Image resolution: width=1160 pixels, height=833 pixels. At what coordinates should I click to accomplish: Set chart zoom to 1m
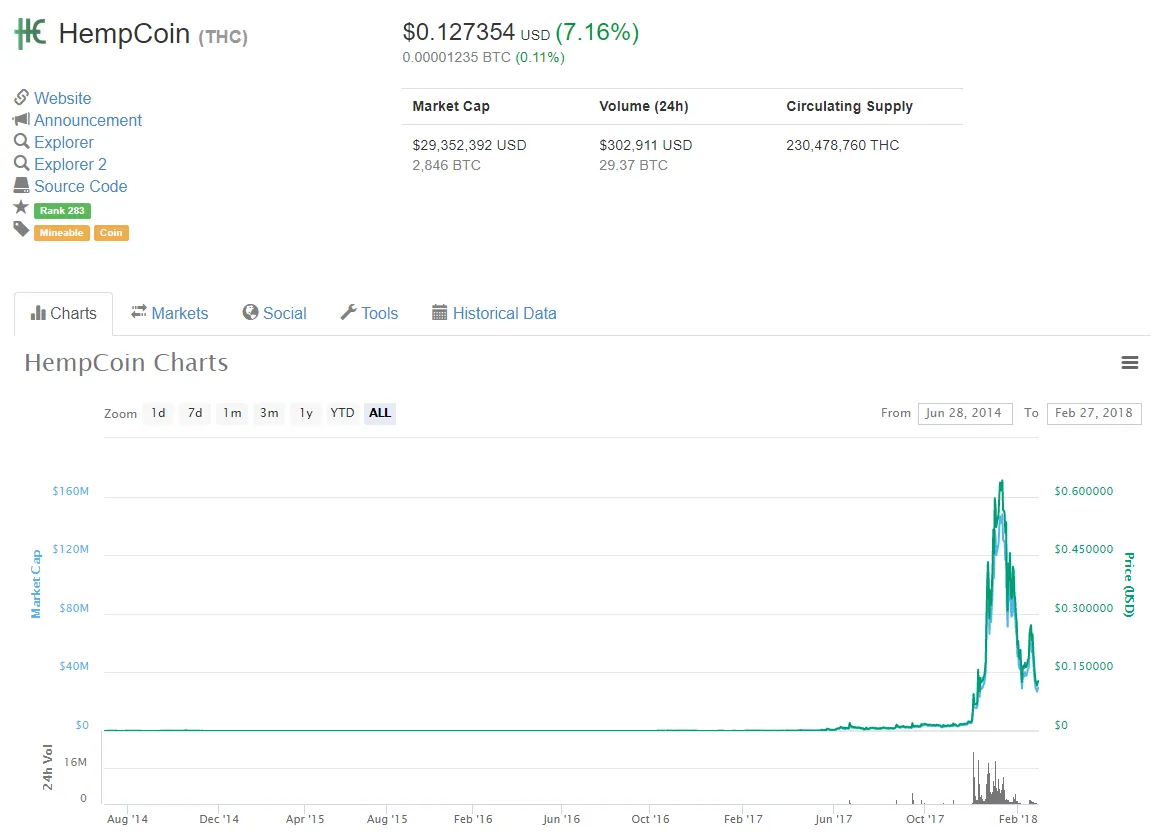(x=232, y=413)
